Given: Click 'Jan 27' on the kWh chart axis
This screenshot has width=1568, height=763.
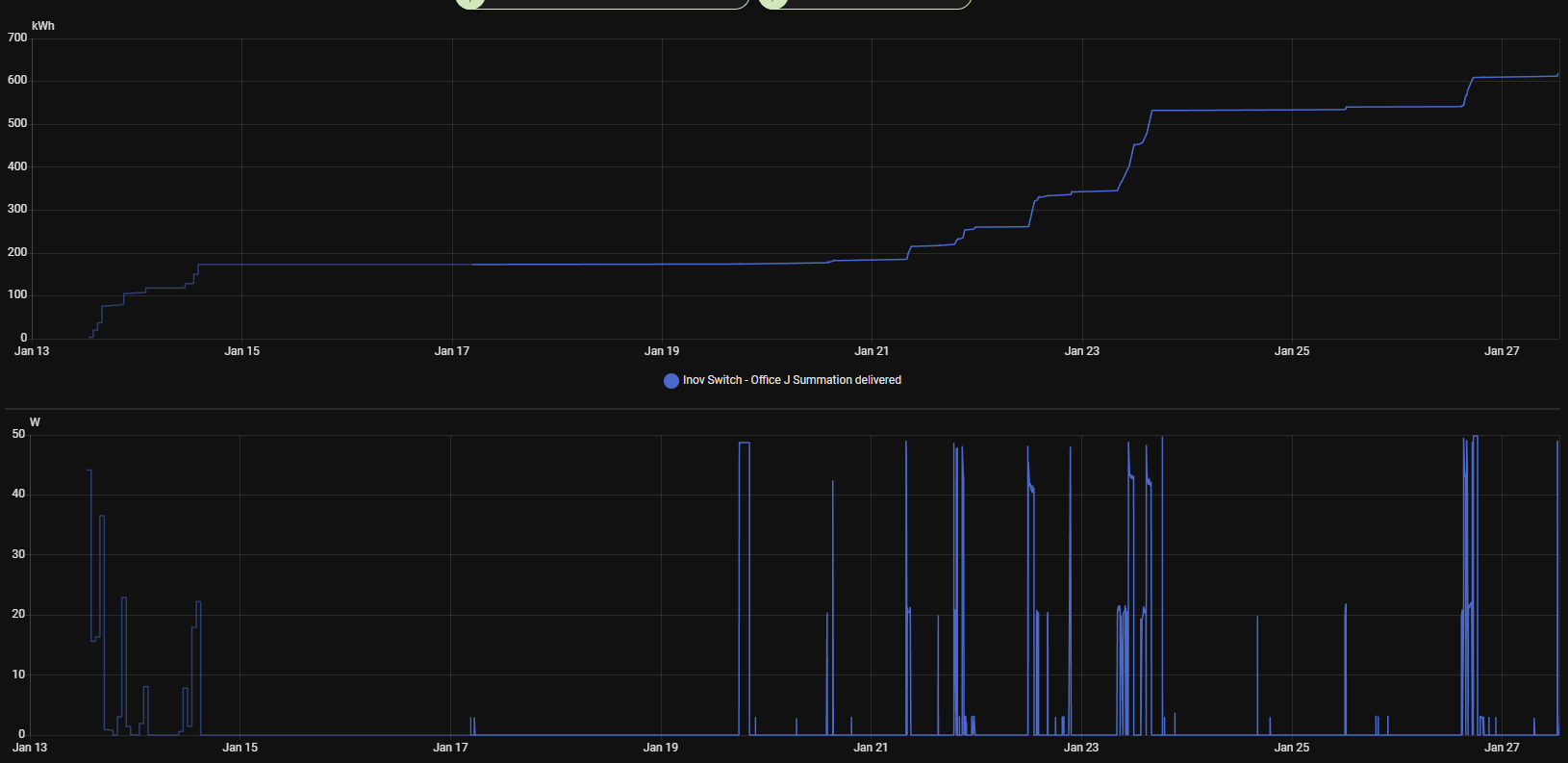Looking at the screenshot, I should tap(1502, 351).
